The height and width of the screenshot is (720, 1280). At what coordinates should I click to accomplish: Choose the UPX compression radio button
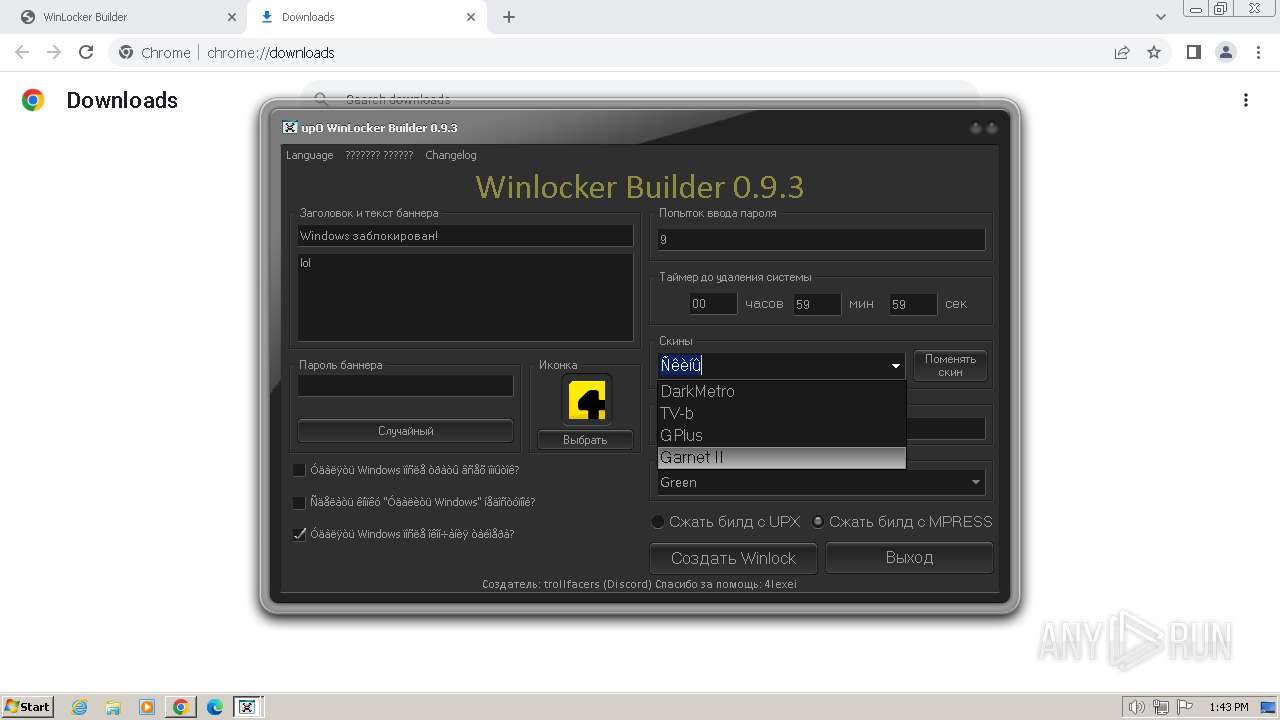click(658, 521)
